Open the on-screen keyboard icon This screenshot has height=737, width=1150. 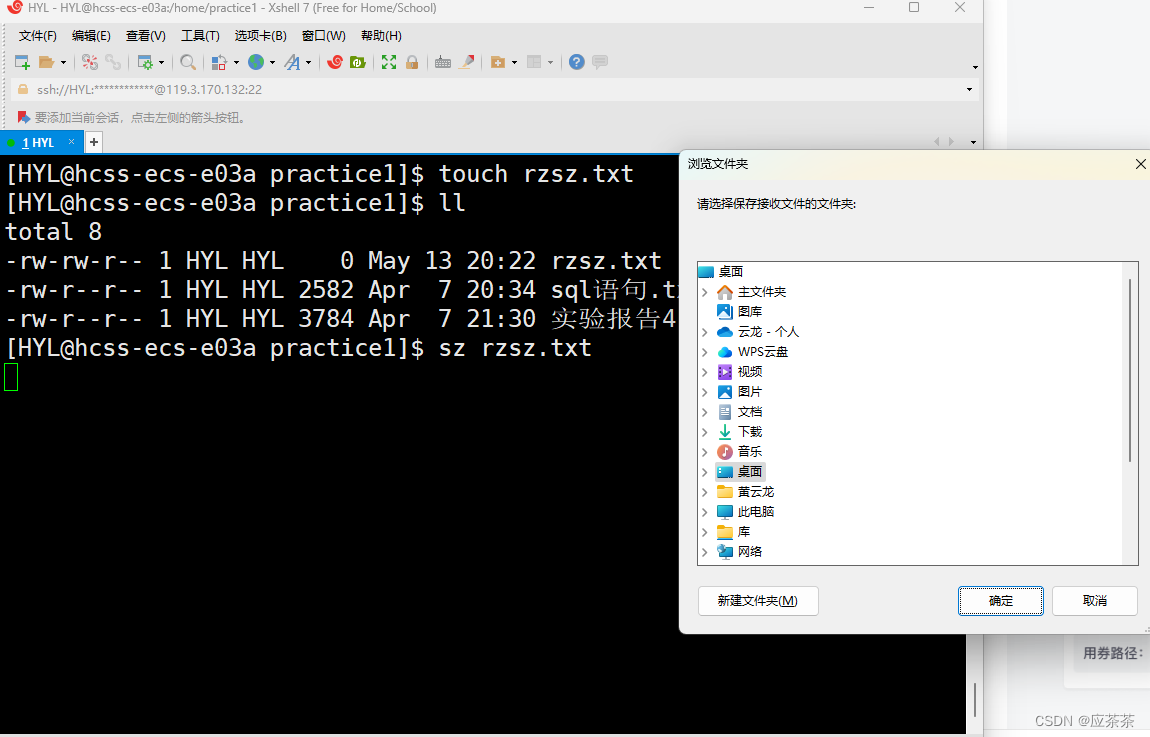click(443, 62)
